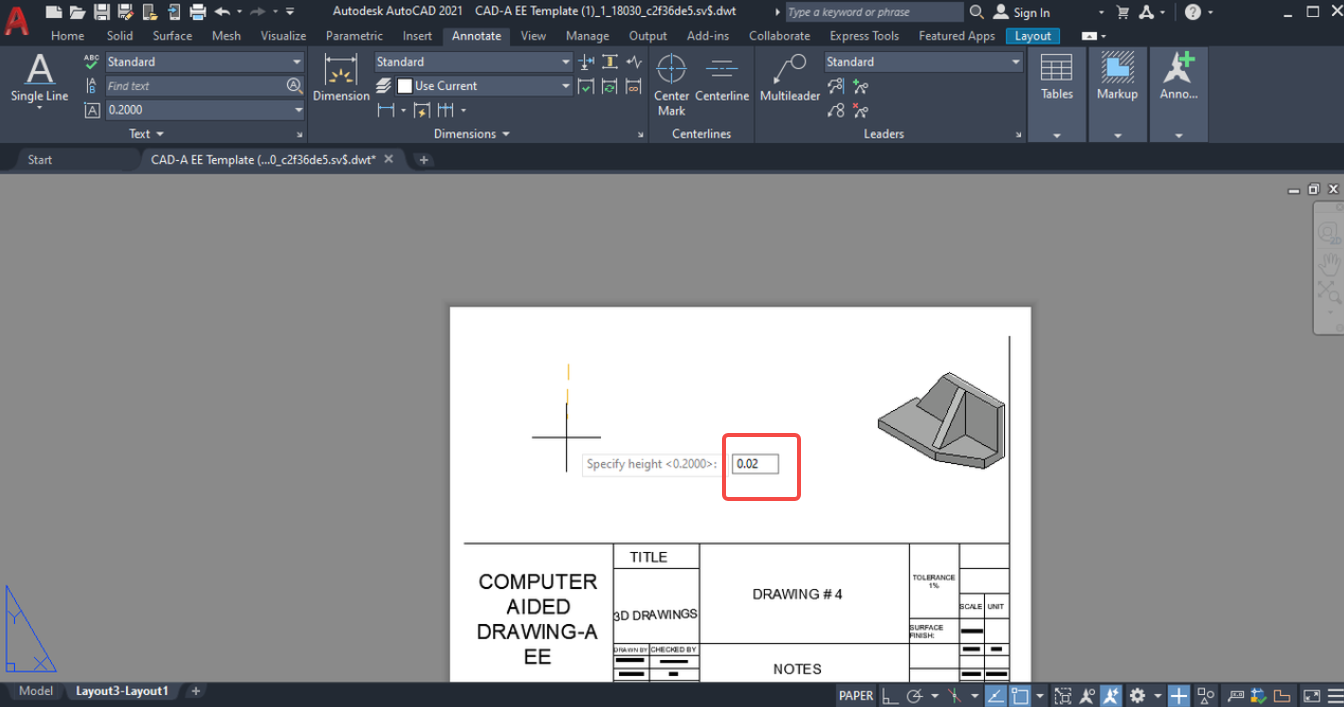Viewport: 1344px width, 707px height.
Task: Create a new layout with the plus button
Action: [196, 690]
